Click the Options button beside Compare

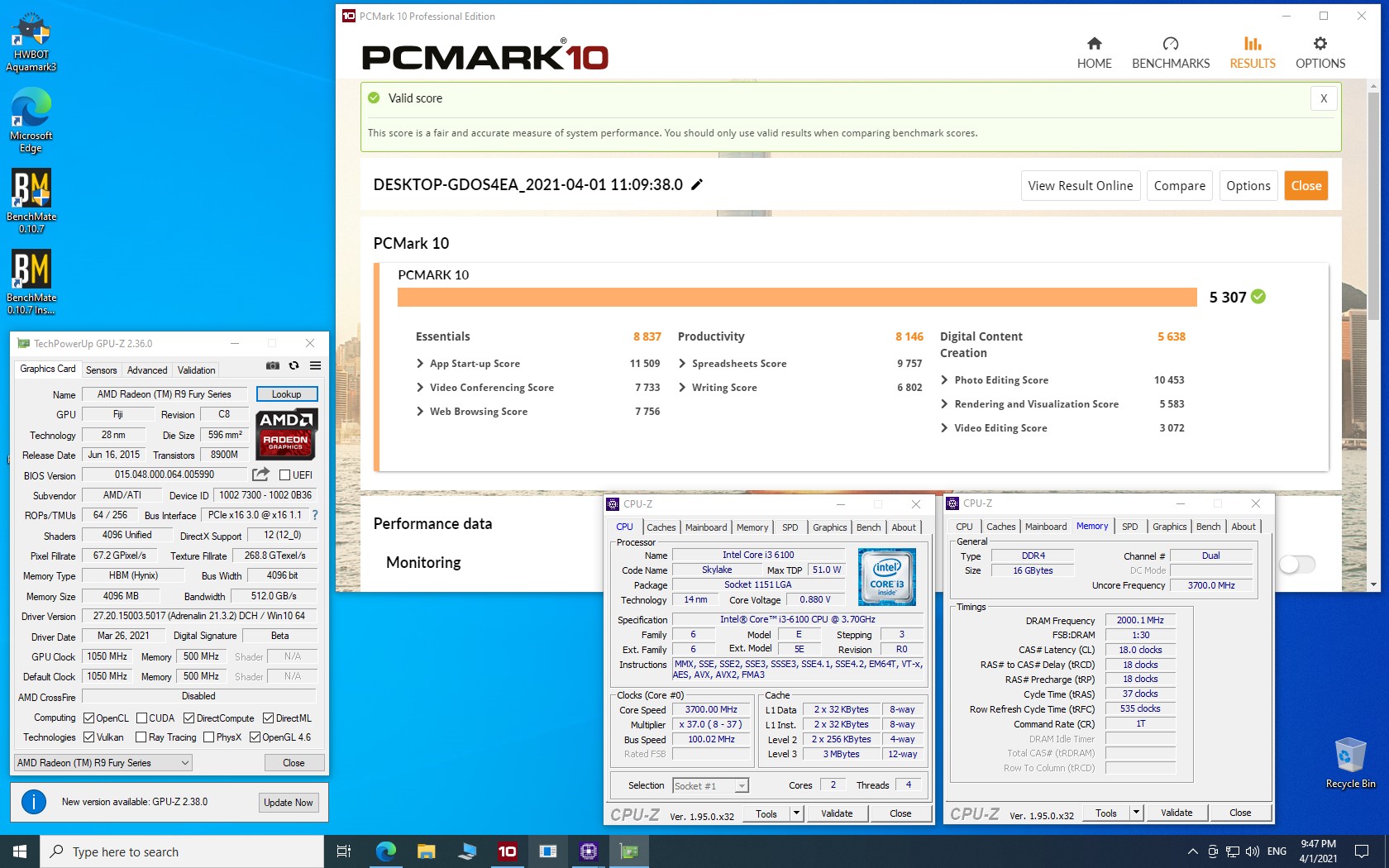pos(1248,186)
